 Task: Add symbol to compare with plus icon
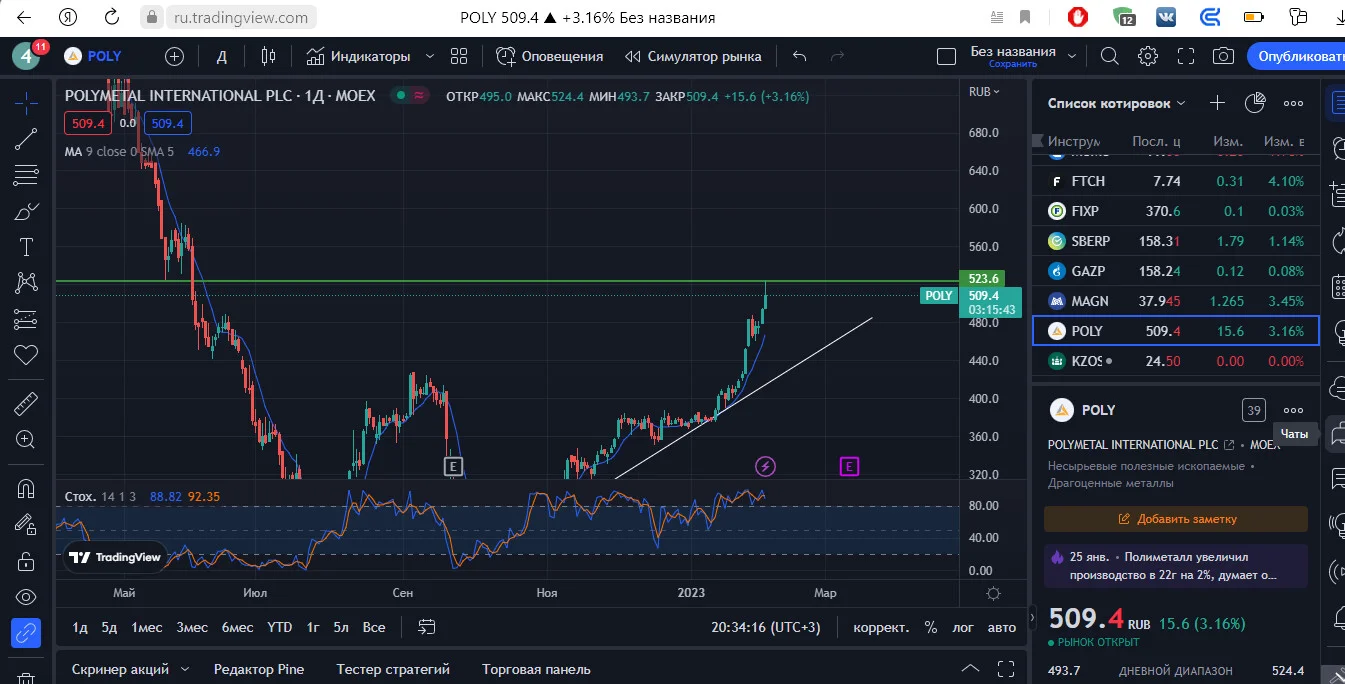coord(174,56)
